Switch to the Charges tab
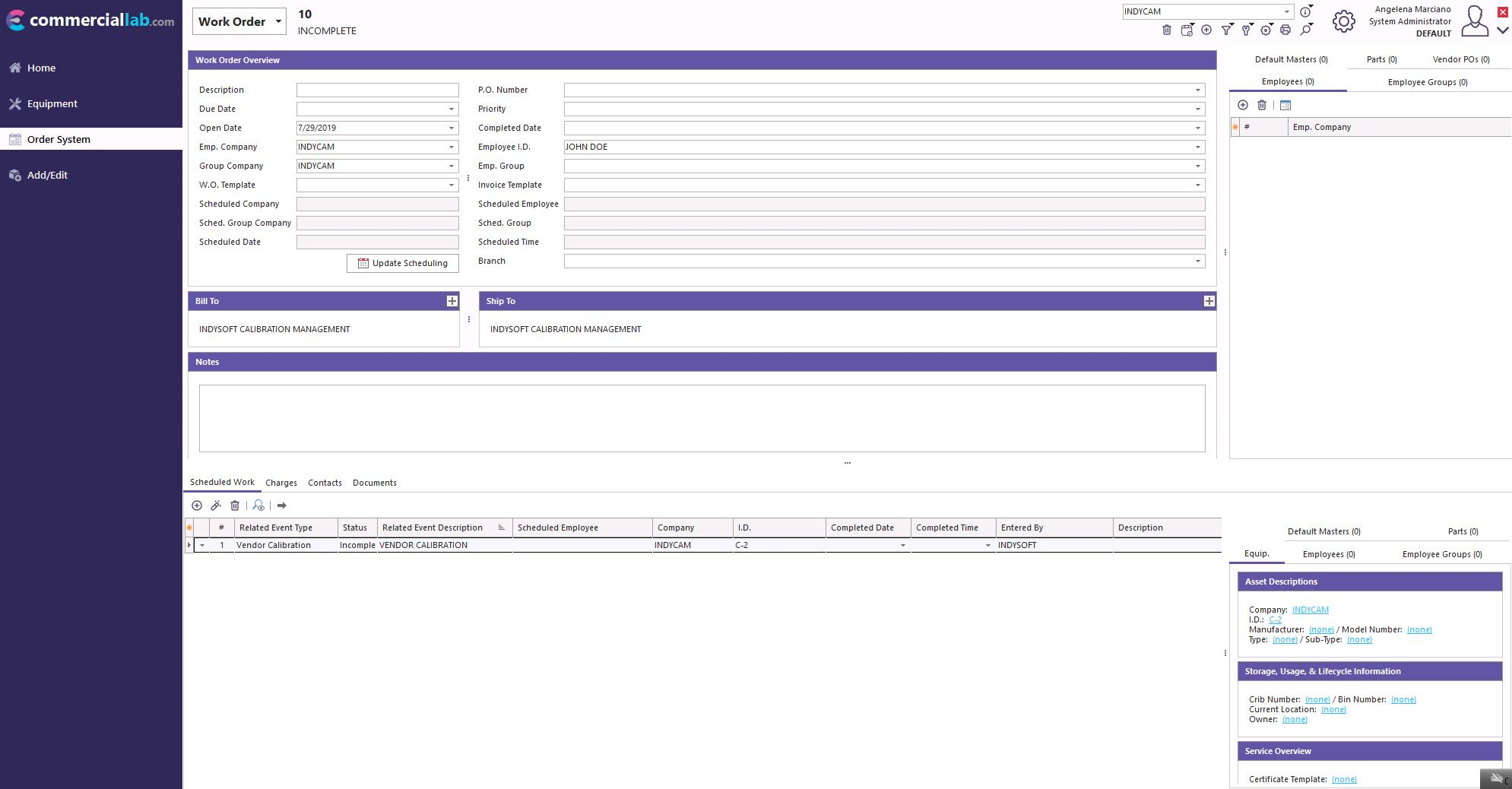The image size is (1512, 789). coord(281,483)
